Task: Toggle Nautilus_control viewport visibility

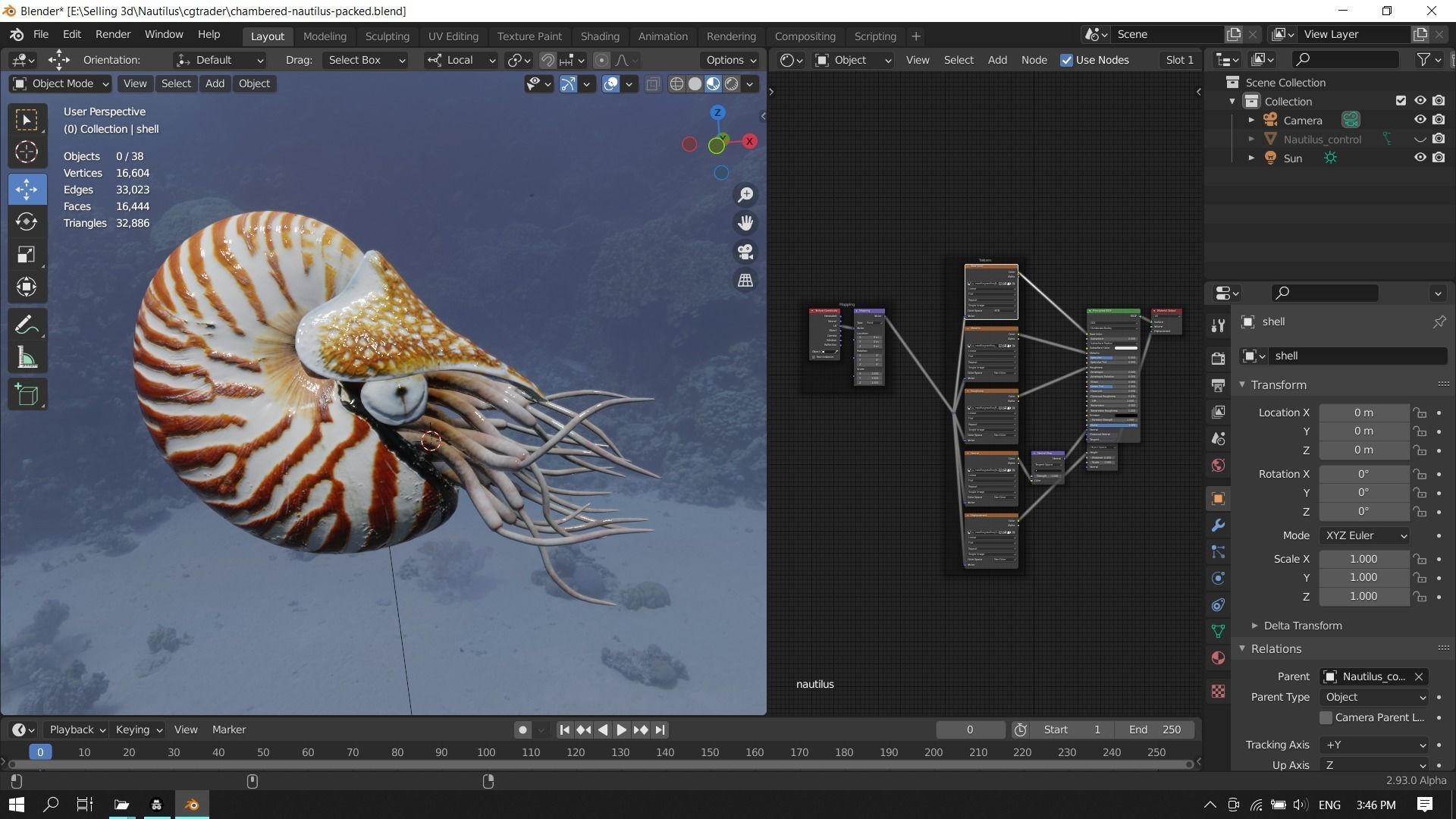Action: coord(1420,140)
